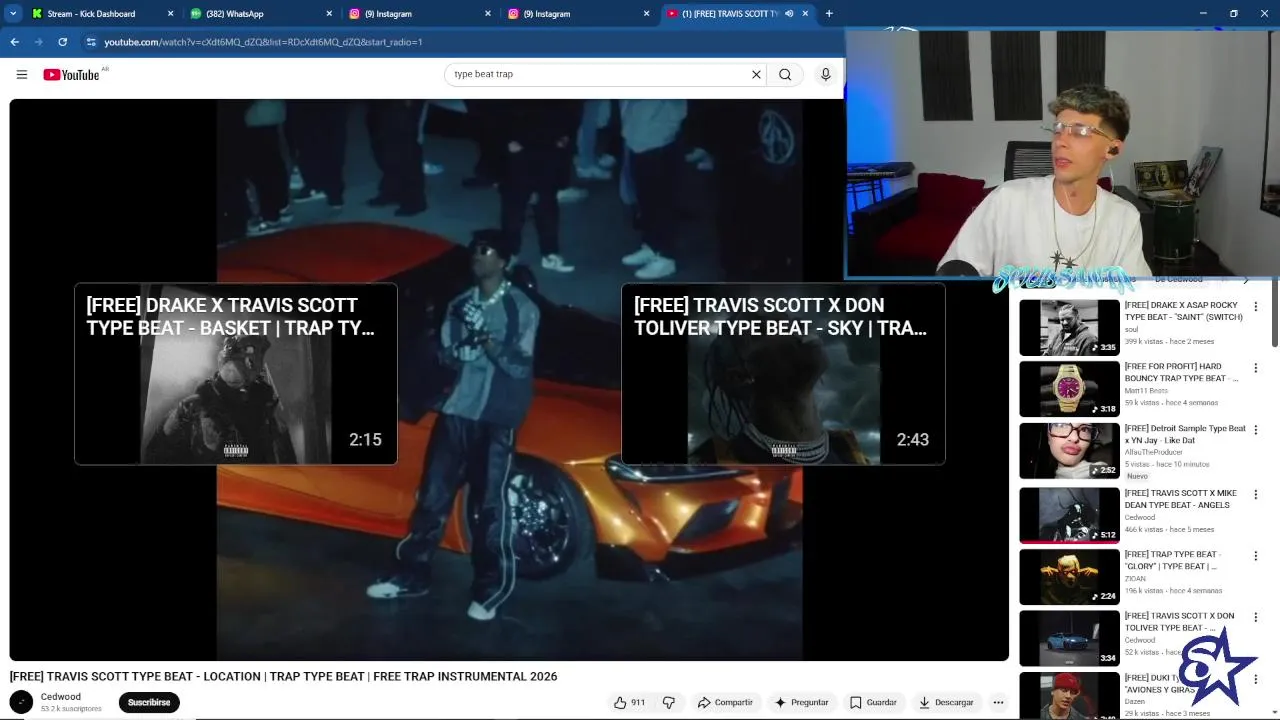Open options for Mike Dean ANGELS video

pos(1256,493)
